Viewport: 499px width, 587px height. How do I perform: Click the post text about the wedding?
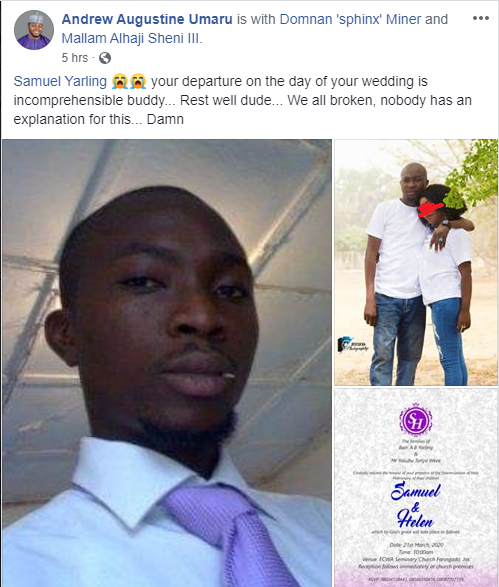pos(242,100)
